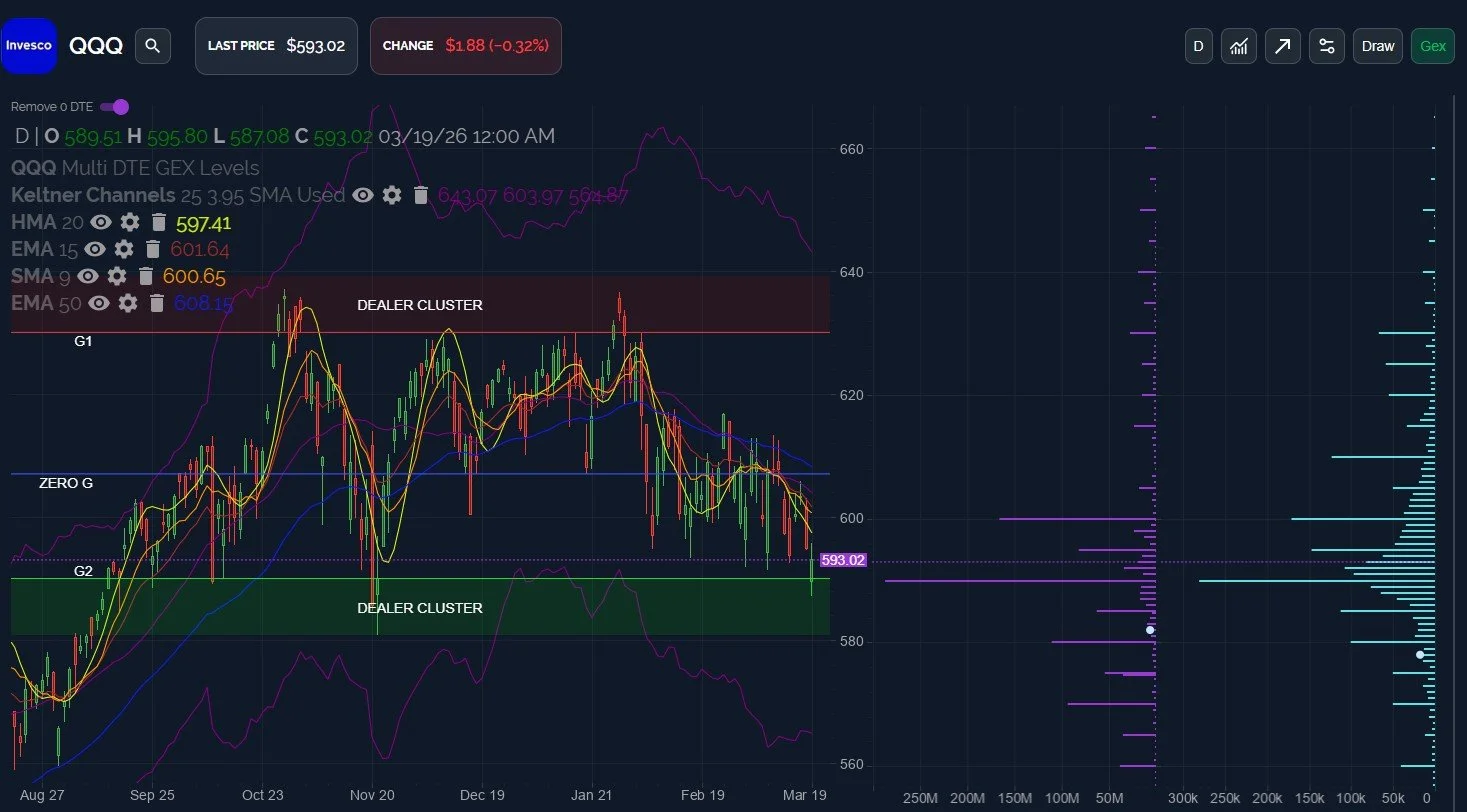Click the G2 level label

click(x=83, y=571)
